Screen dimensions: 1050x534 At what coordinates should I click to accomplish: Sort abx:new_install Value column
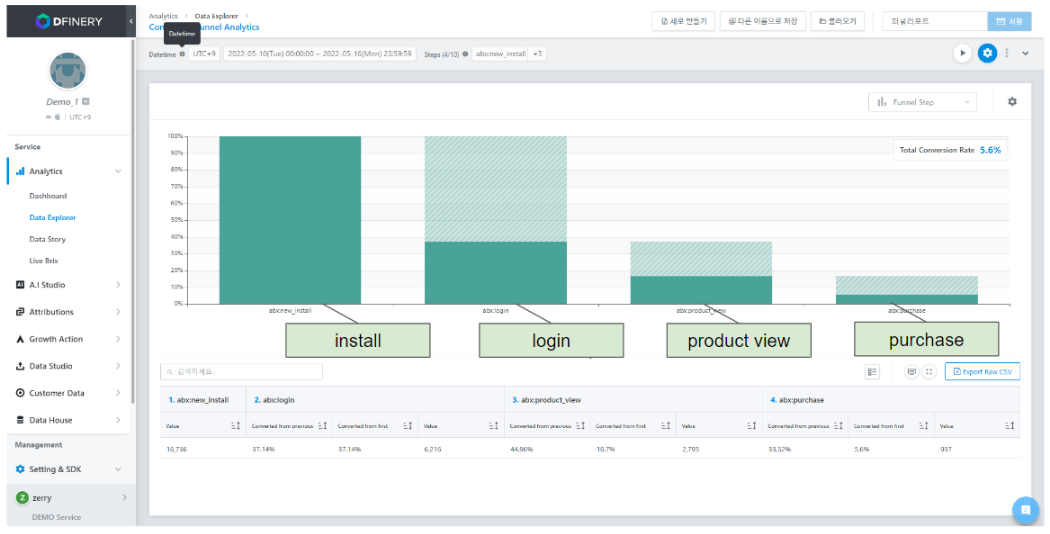[x=235, y=426]
